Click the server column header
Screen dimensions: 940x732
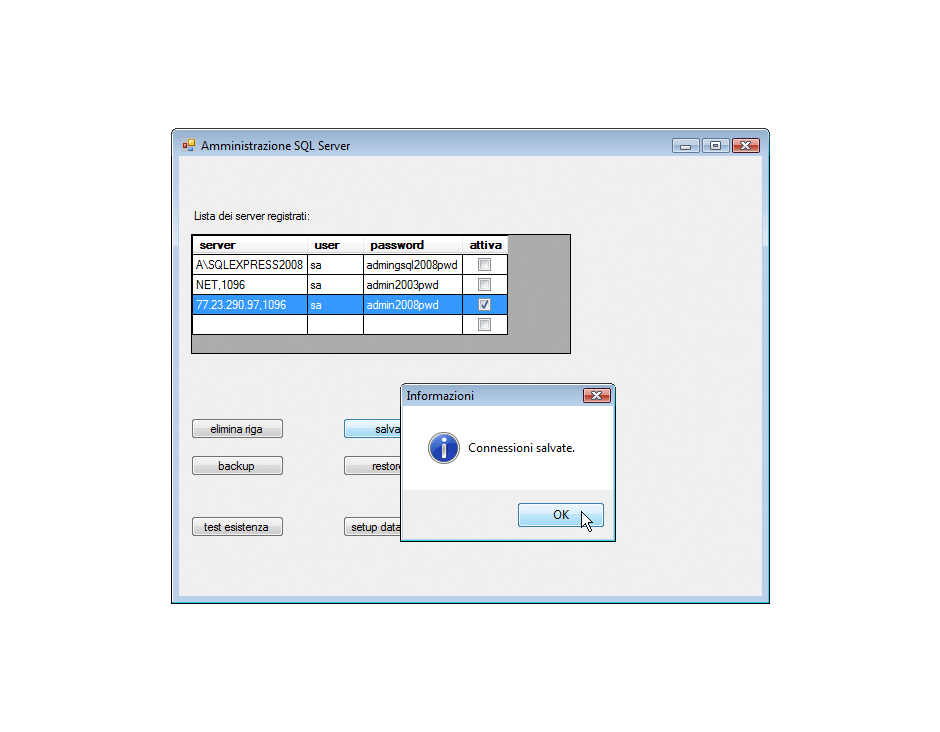250,245
